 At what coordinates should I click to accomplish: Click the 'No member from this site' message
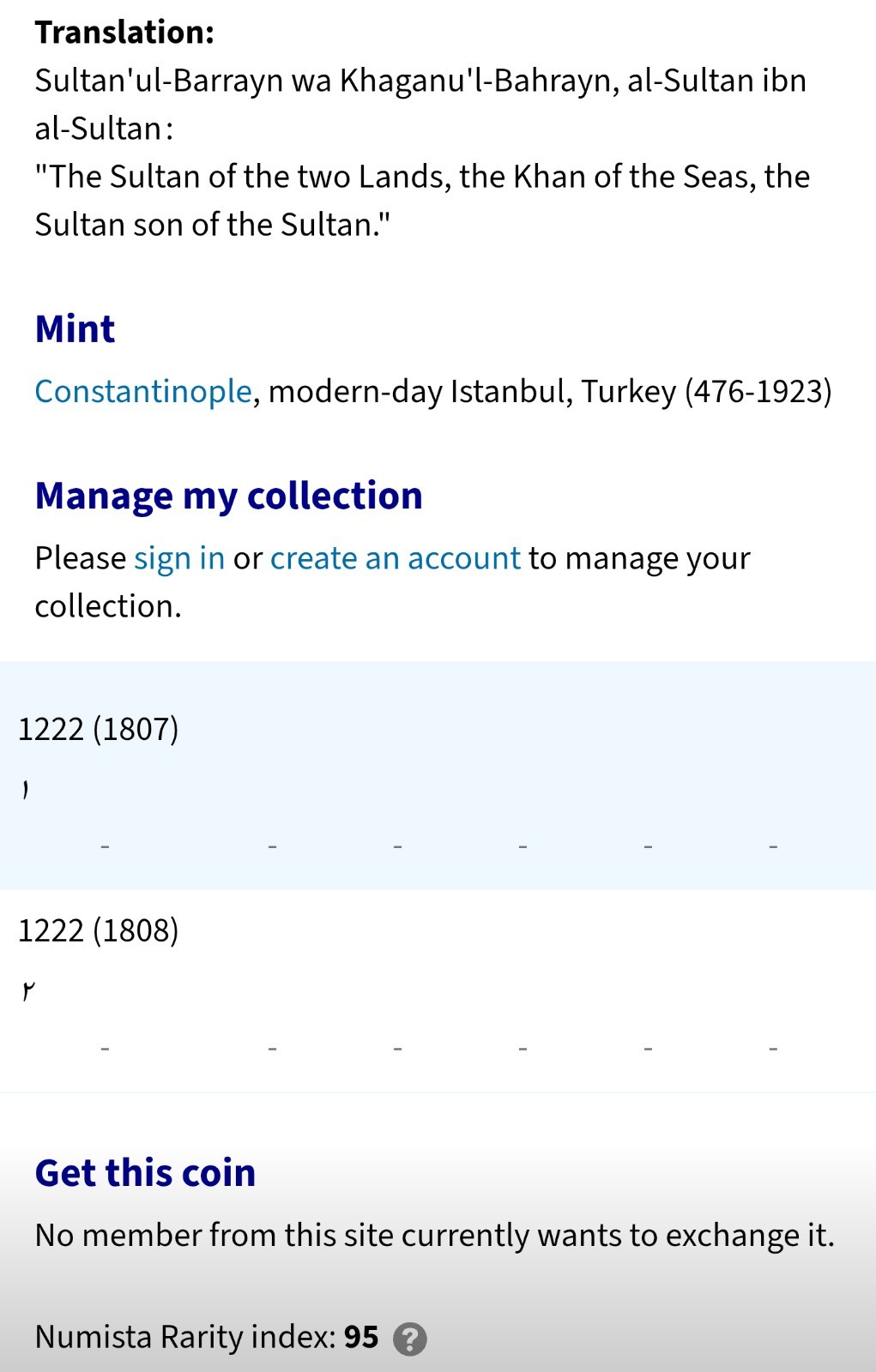435,1236
